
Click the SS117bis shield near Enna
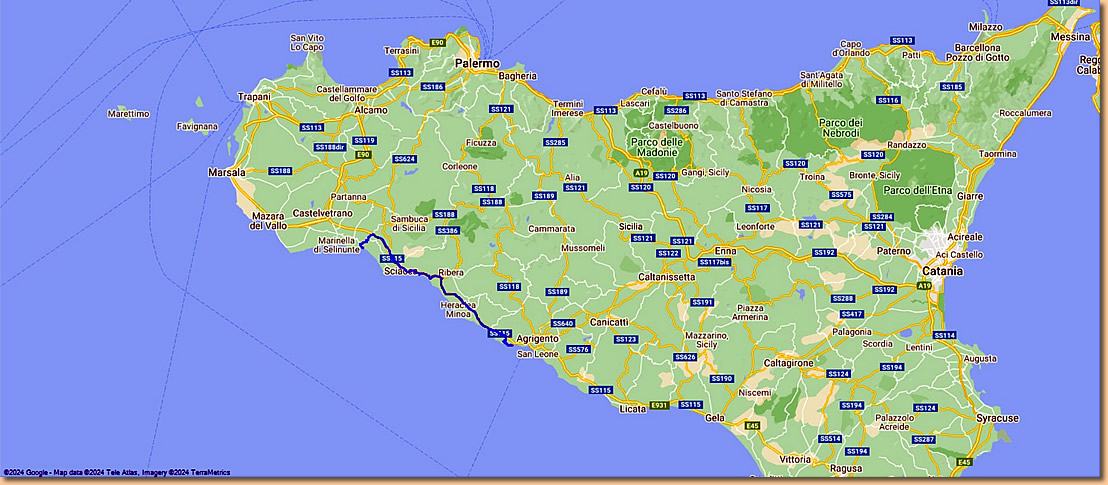[714, 262]
